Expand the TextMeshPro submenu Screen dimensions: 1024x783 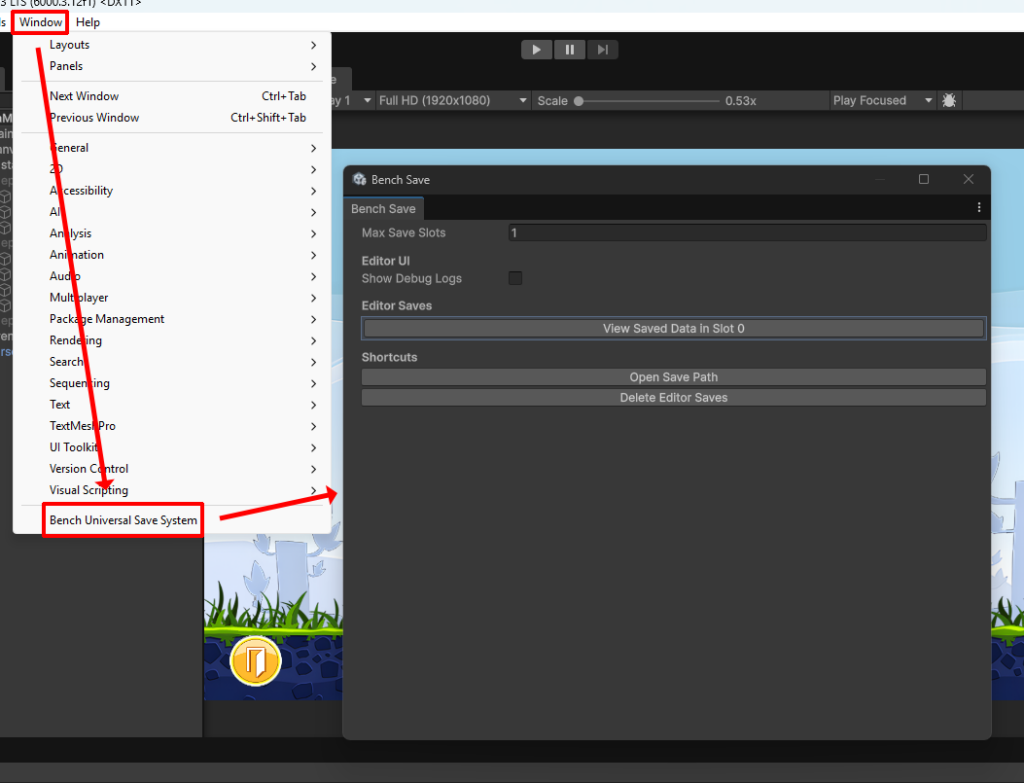pyautogui.click(x=172, y=426)
